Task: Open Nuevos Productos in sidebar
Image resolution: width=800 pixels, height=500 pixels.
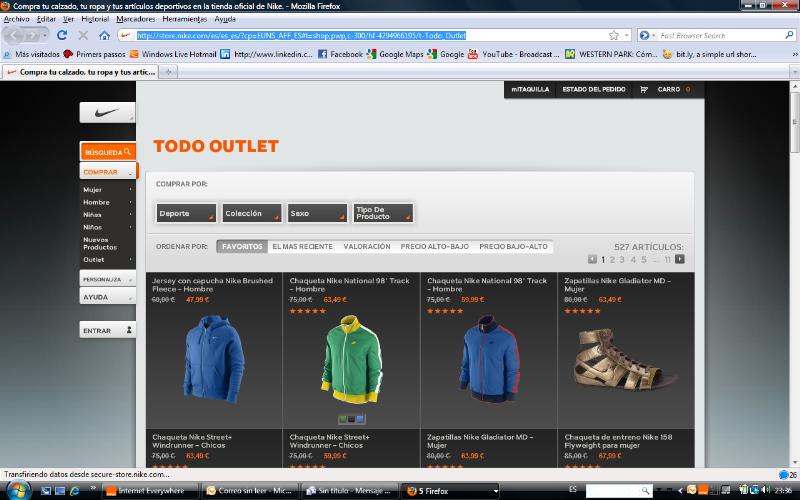Action: pyautogui.click(x=101, y=243)
